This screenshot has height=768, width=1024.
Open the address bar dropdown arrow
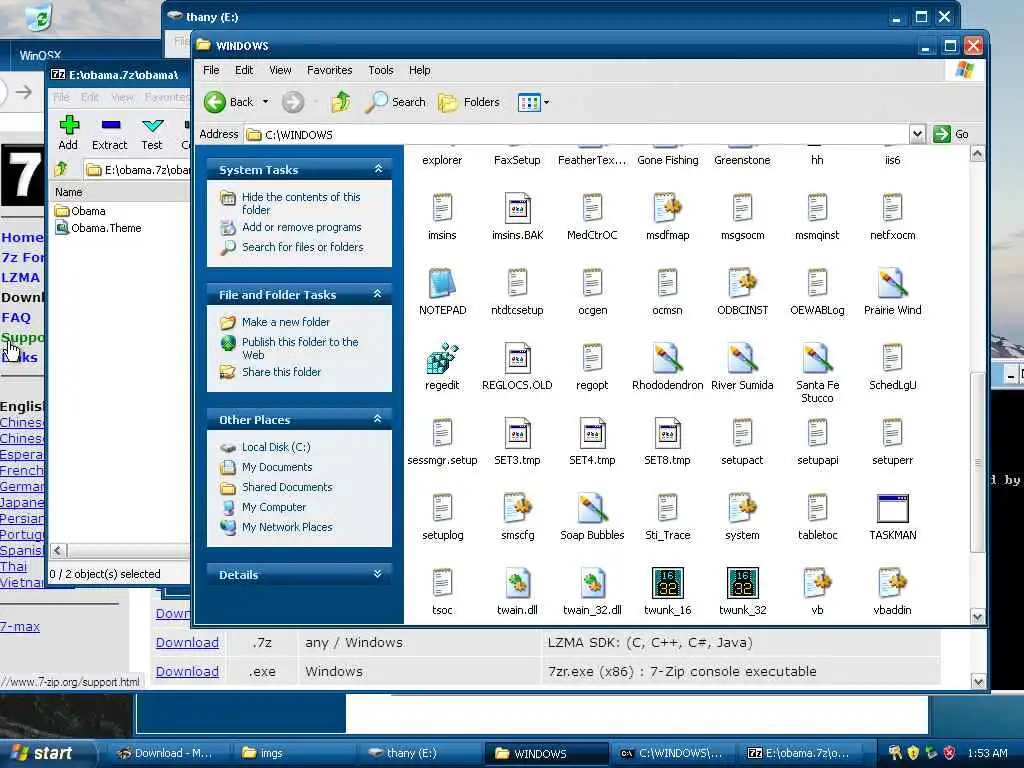click(x=917, y=134)
